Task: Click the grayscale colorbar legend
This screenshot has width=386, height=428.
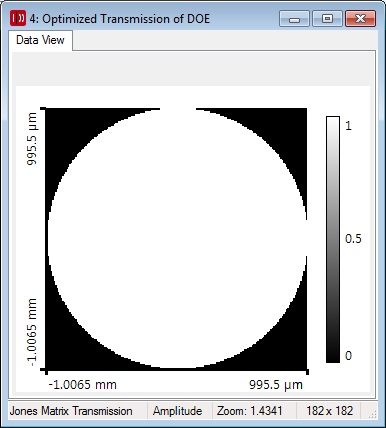Action: point(333,239)
